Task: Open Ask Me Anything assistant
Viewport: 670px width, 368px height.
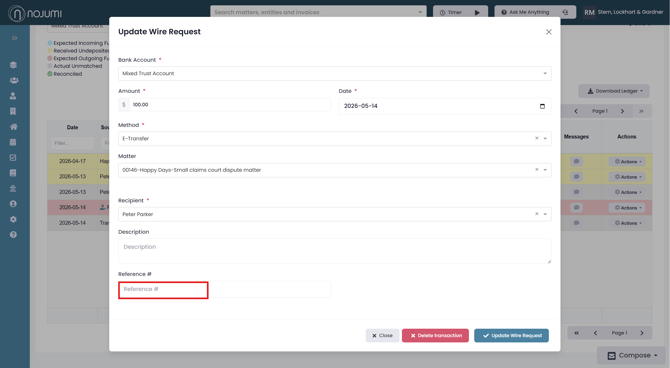Action: pos(535,12)
